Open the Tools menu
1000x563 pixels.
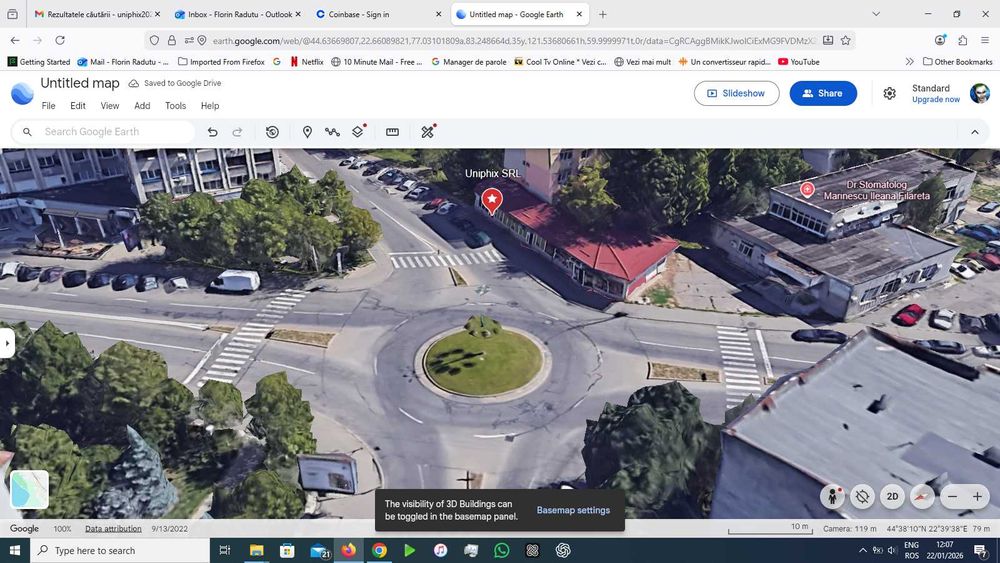coord(175,106)
